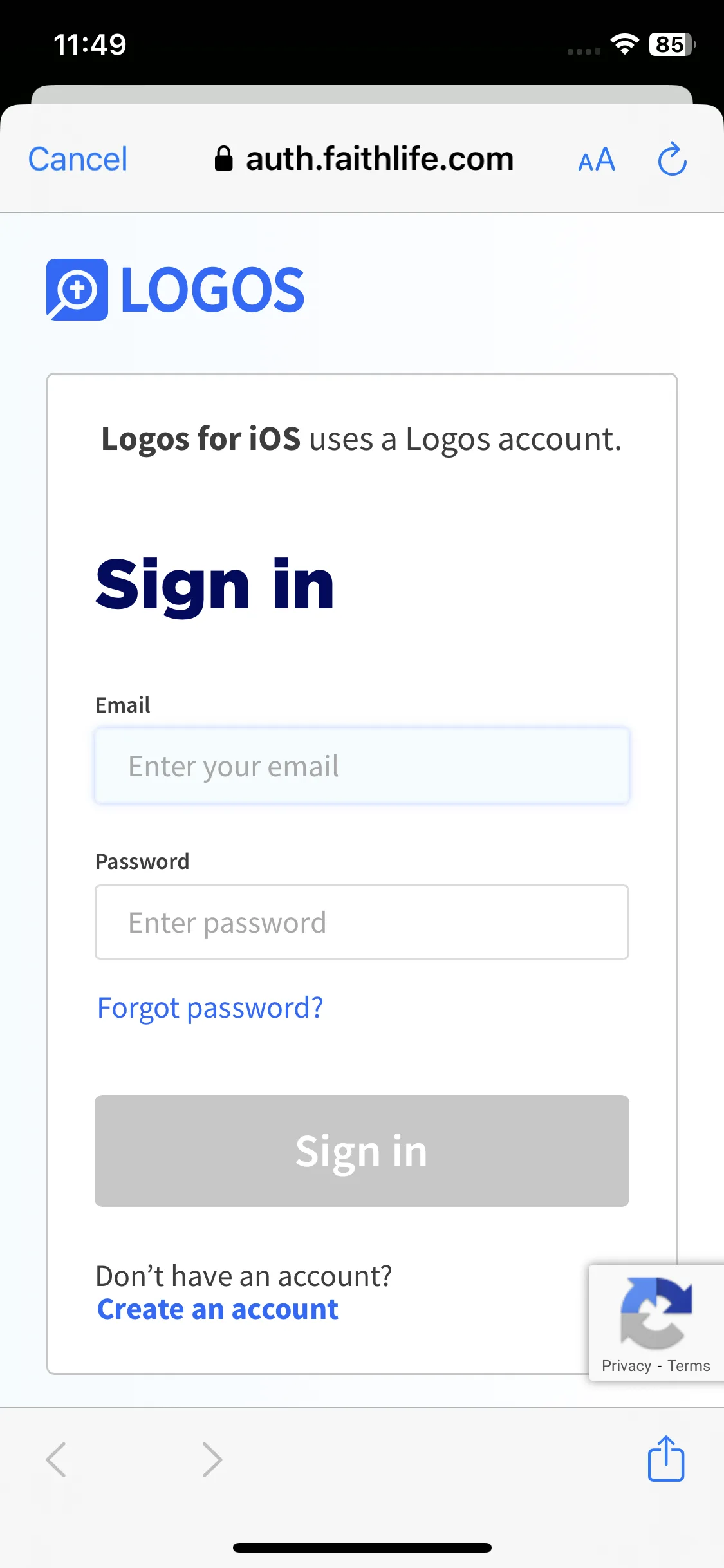Viewport: 724px width, 1568px height.
Task: Reload the page with refresh icon
Action: click(673, 158)
